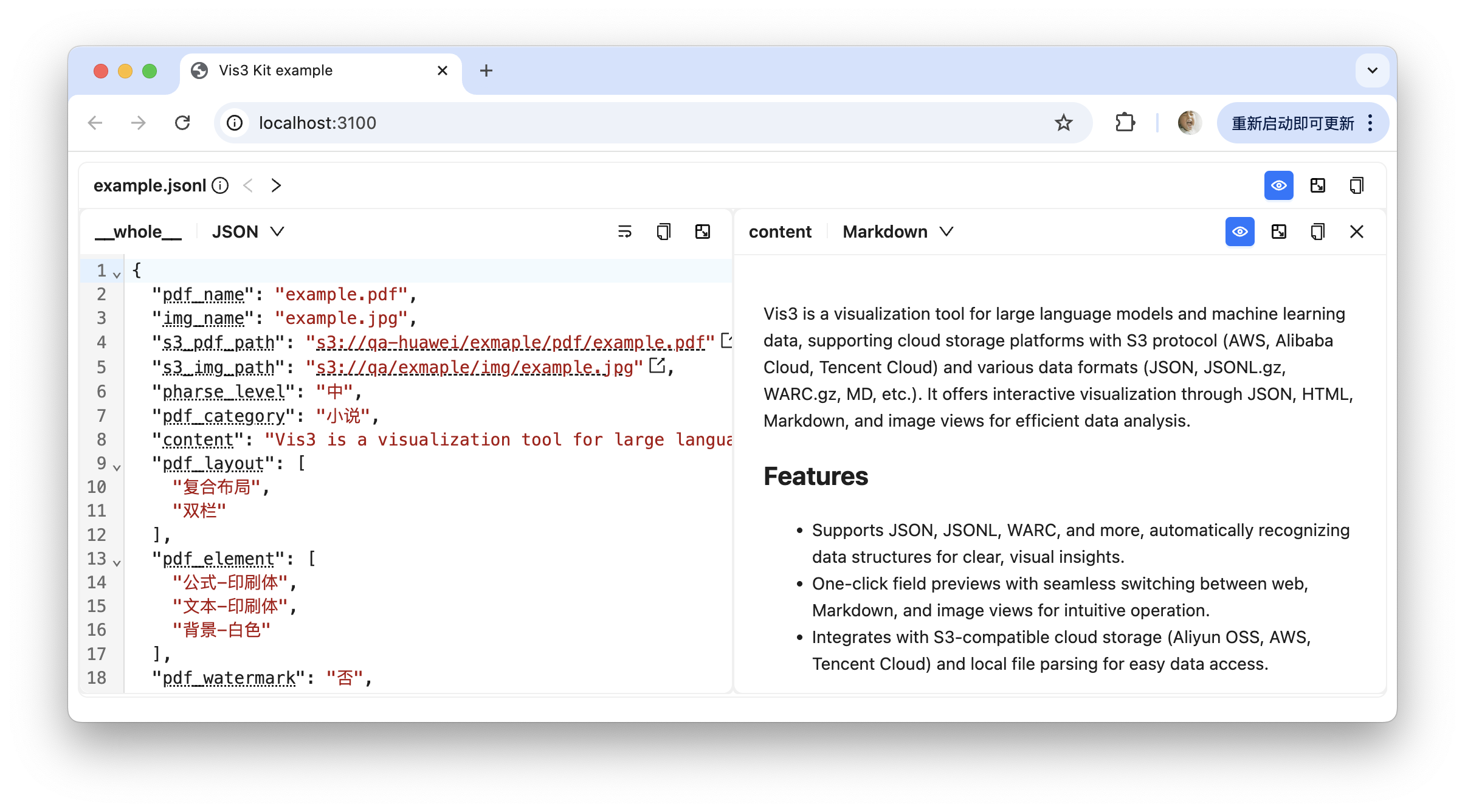Click the info icon beside example.jsonl
1465x812 pixels.
click(x=220, y=185)
